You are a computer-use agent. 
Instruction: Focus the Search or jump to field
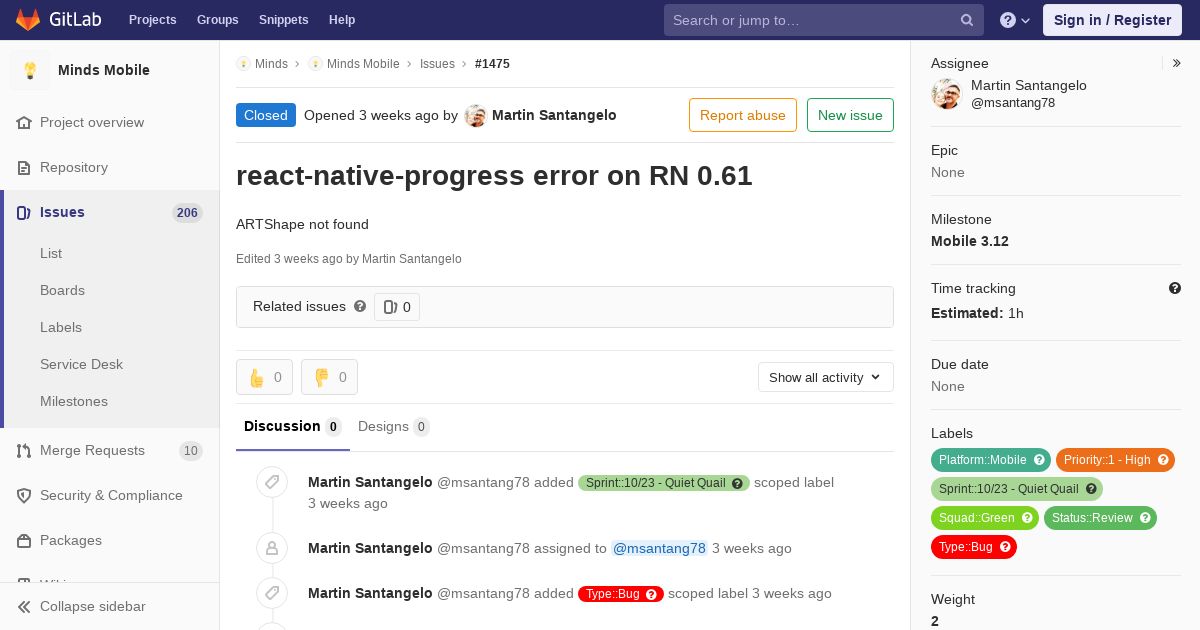point(824,20)
